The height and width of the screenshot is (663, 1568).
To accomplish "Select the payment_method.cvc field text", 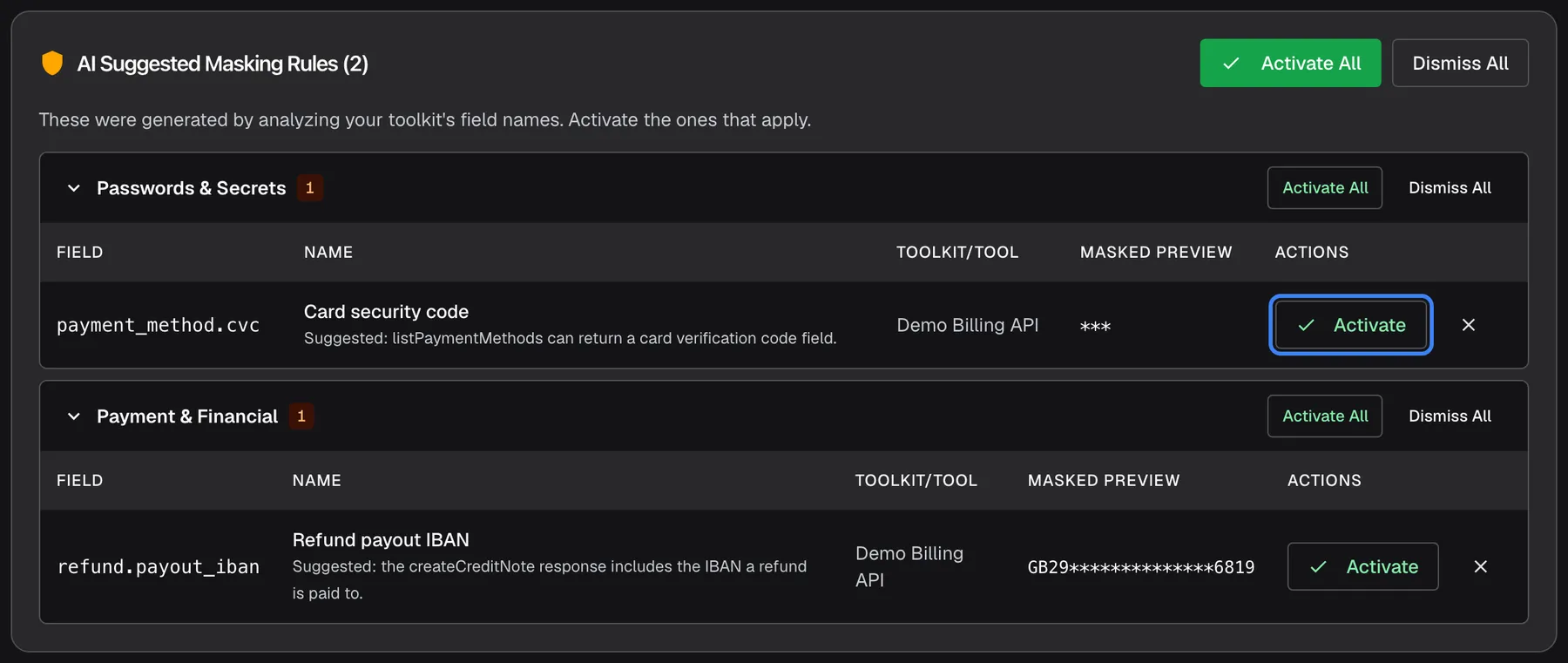I will (x=158, y=325).
